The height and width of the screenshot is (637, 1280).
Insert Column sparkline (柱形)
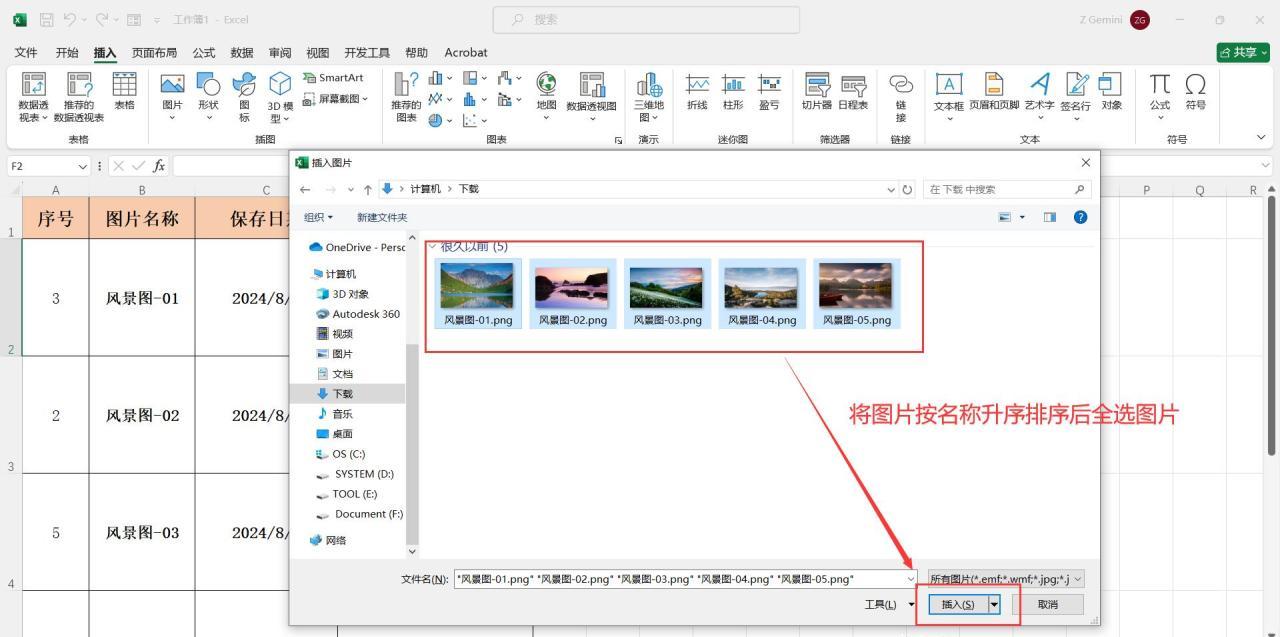[x=733, y=92]
